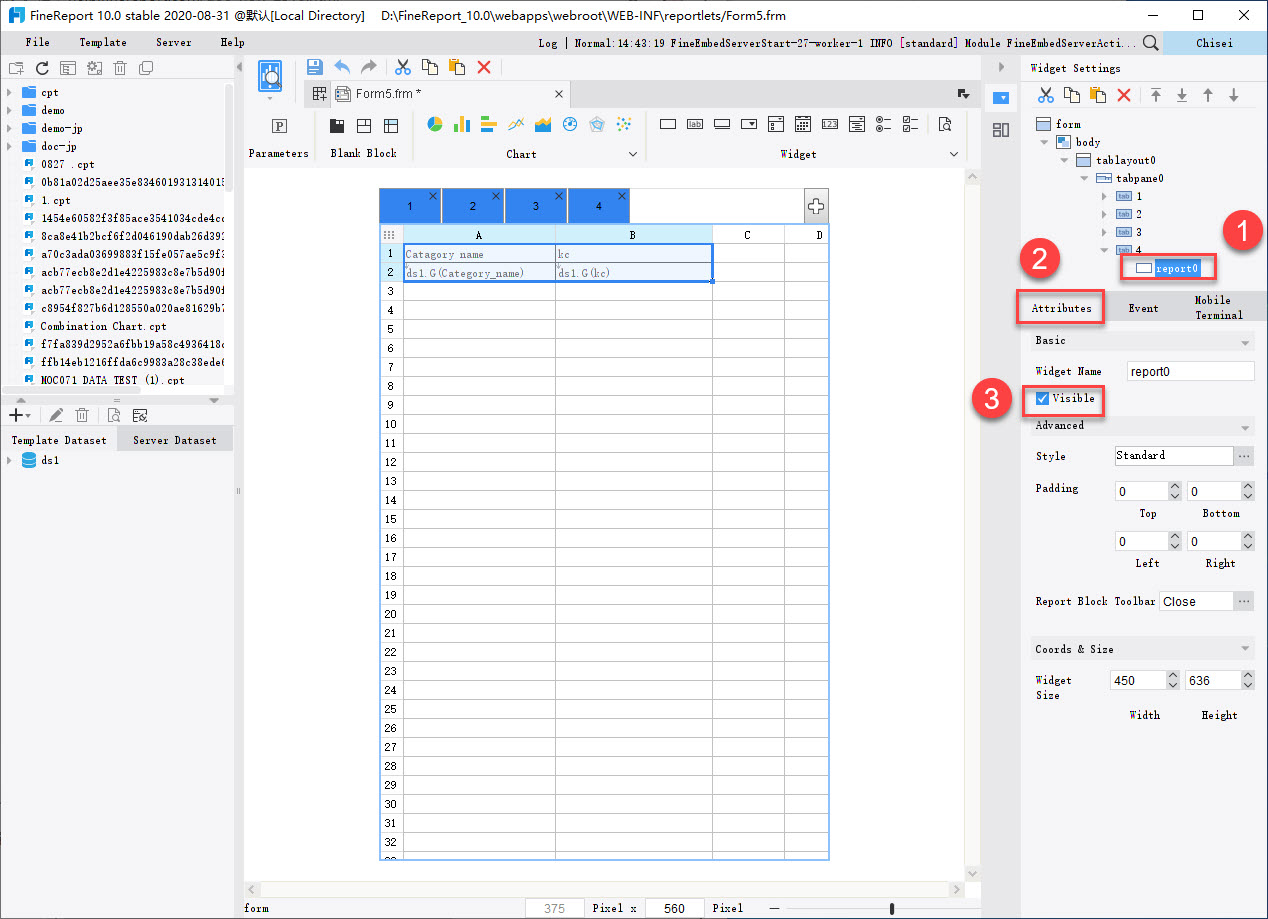Open the search magnifier in menu bar
Screen dimensions: 1268x919
tap(1151, 43)
